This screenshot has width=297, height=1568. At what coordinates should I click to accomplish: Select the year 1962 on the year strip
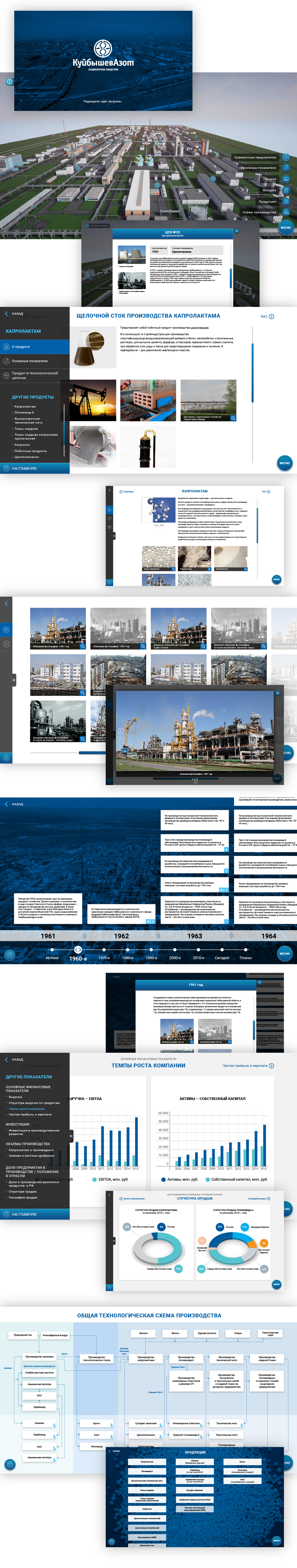tap(121, 936)
